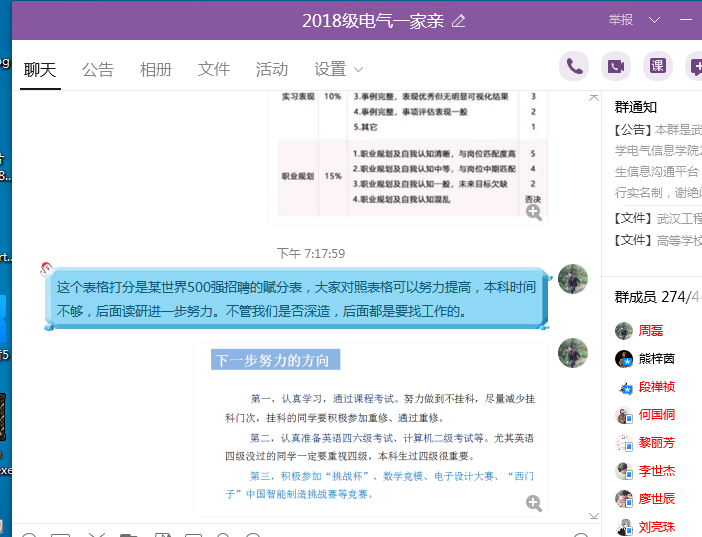Go to the 文件 tab
The image size is (702, 537).
(214, 69)
